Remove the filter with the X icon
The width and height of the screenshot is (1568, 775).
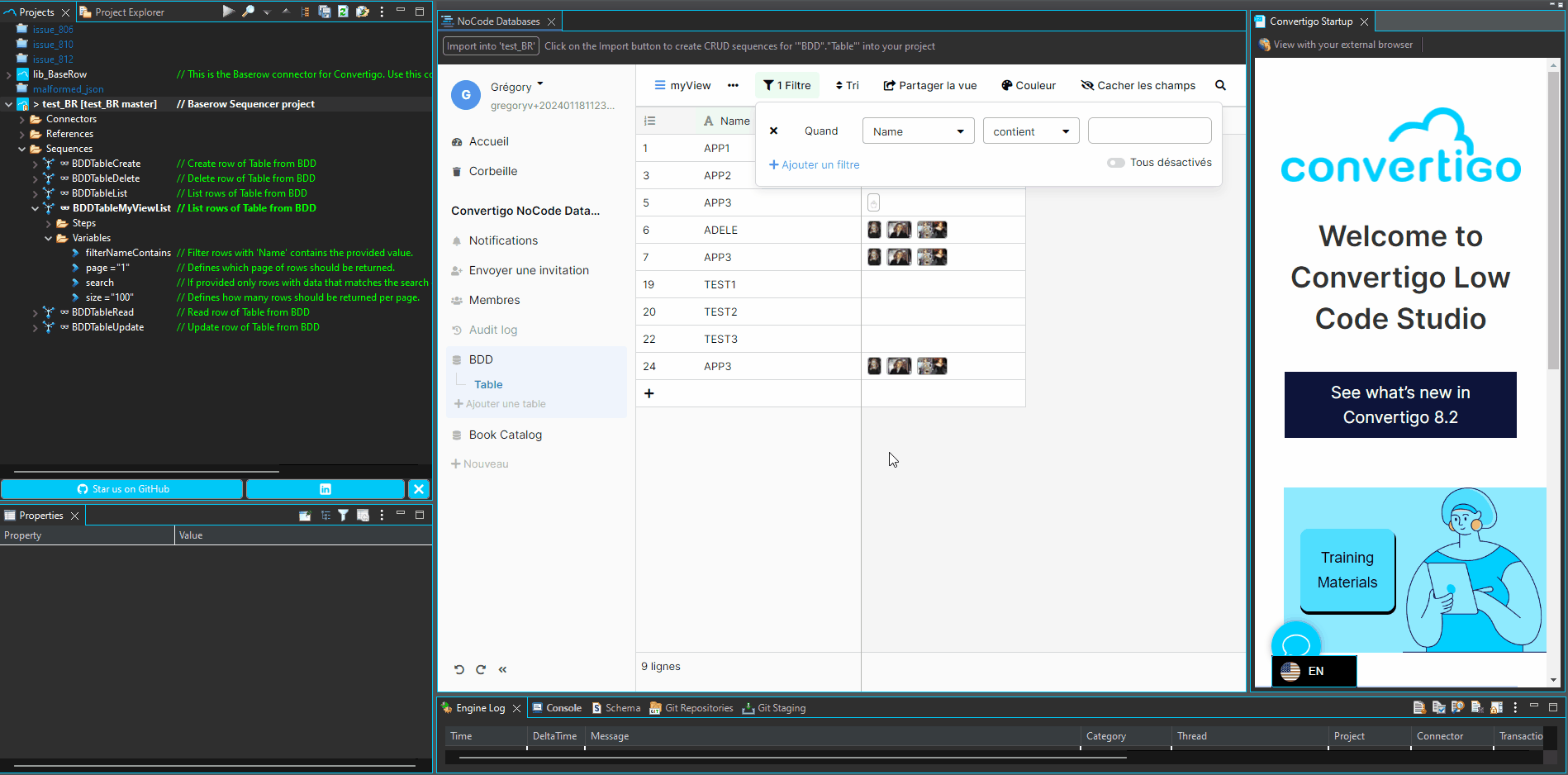[773, 131]
